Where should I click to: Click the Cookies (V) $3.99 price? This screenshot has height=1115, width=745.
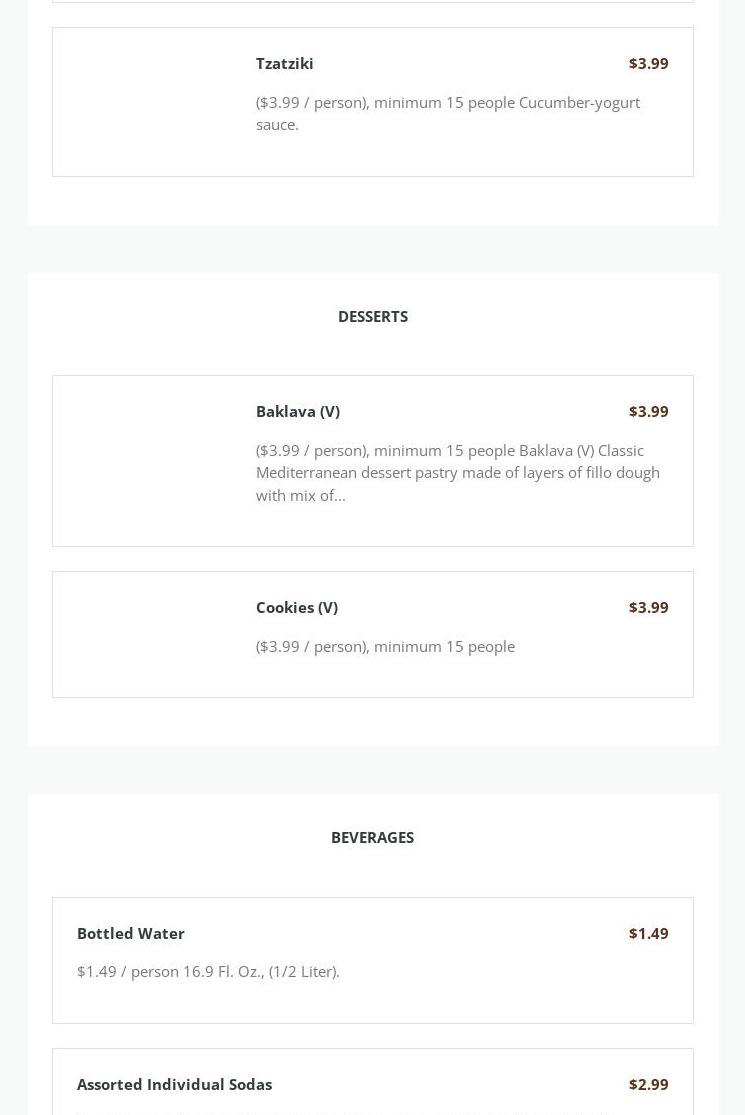pyautogui.click(x=648, y=607)
